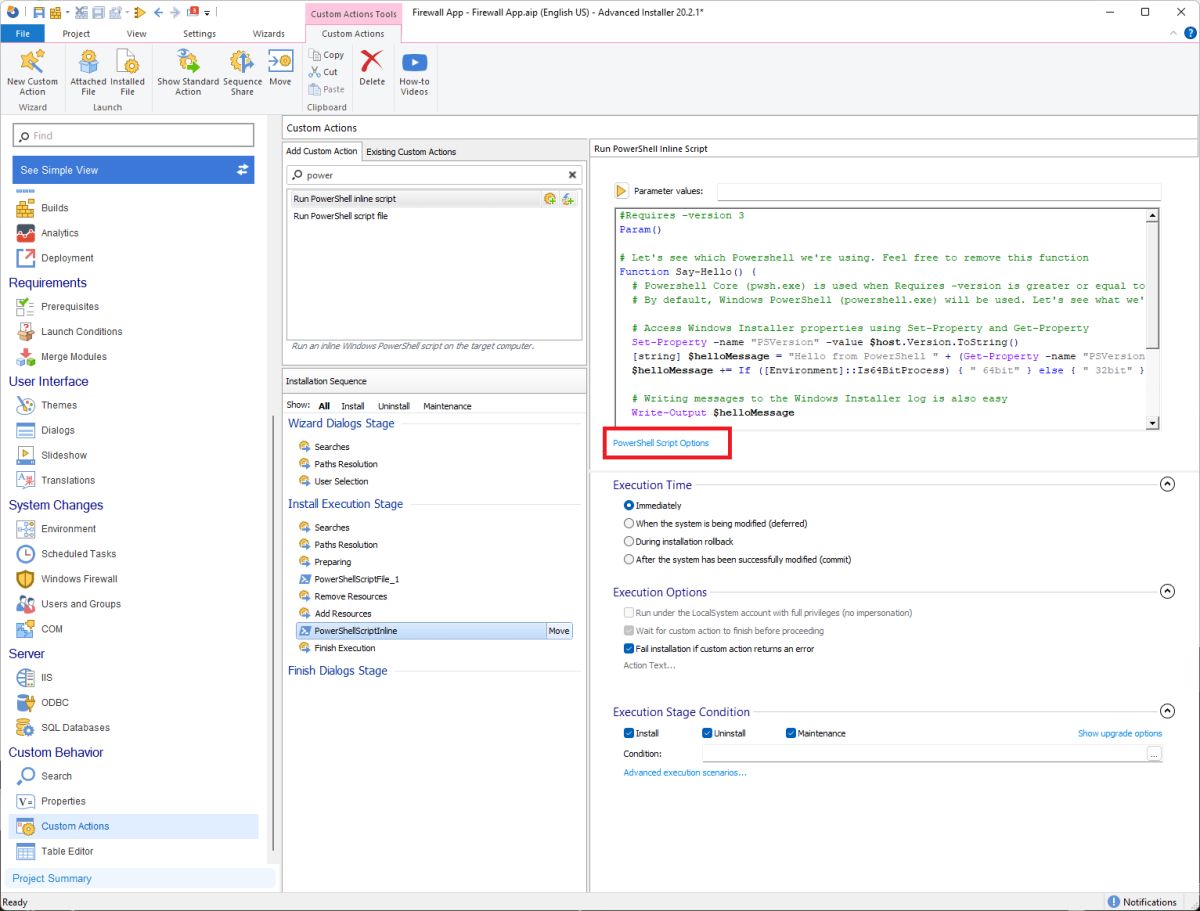Viewport: 1200px width, 911px height.
Task: Switch to Wizards ribbon tab
Action: point(268,33)
